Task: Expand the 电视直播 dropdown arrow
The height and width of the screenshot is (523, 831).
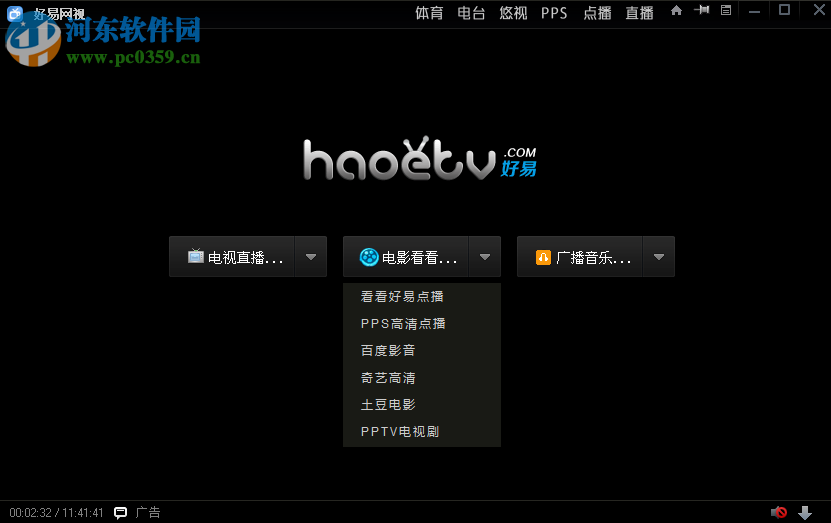Action: 311,257
